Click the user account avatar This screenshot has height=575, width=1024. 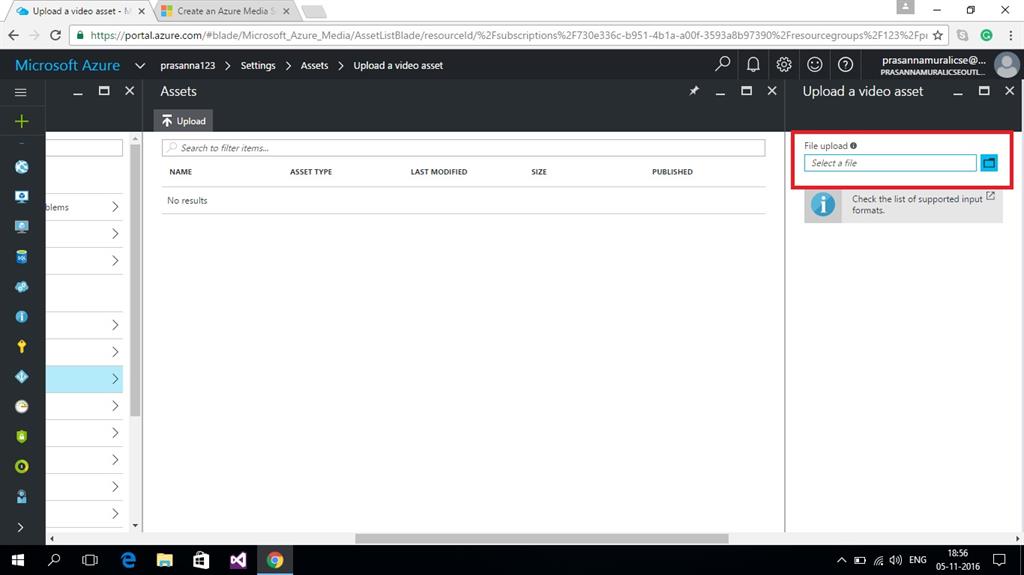[1006, 65]
